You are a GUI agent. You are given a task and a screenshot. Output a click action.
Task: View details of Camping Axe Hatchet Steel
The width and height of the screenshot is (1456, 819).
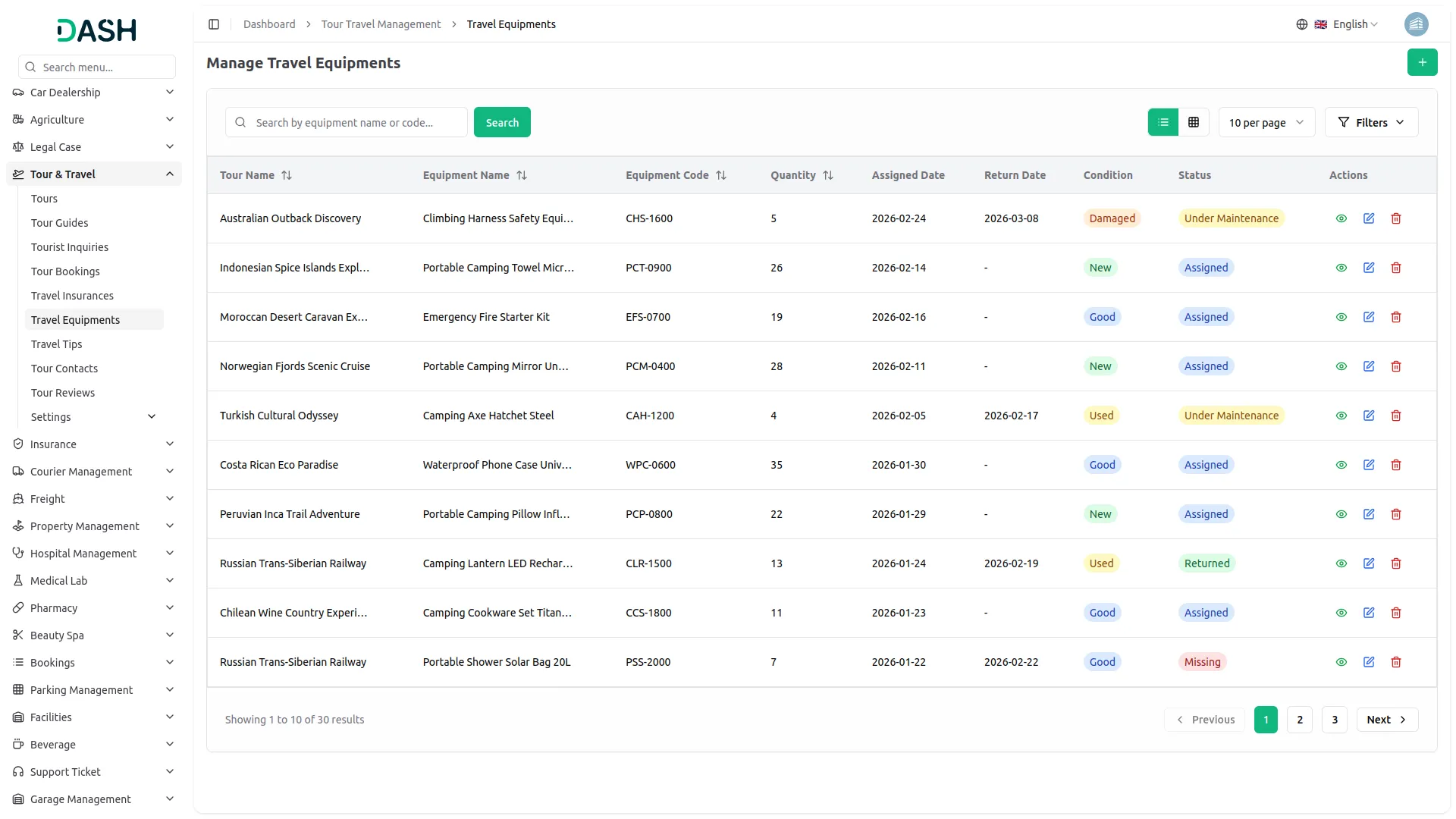click(x=1341, y=416)
